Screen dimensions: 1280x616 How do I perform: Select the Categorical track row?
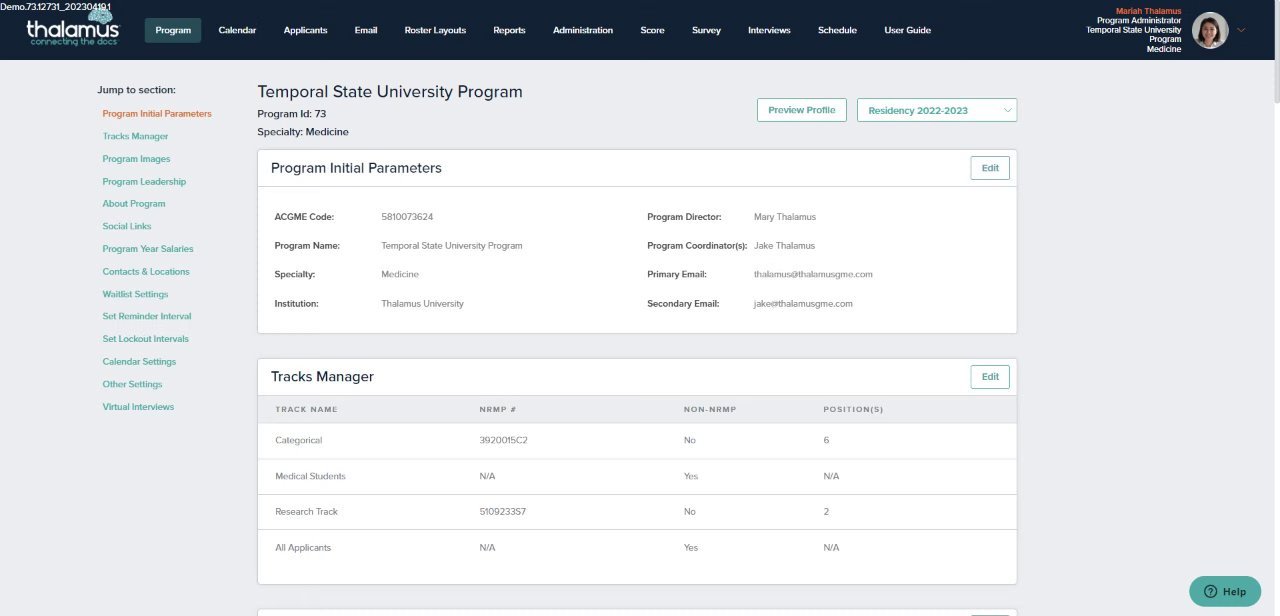click(x=636, y=440)
